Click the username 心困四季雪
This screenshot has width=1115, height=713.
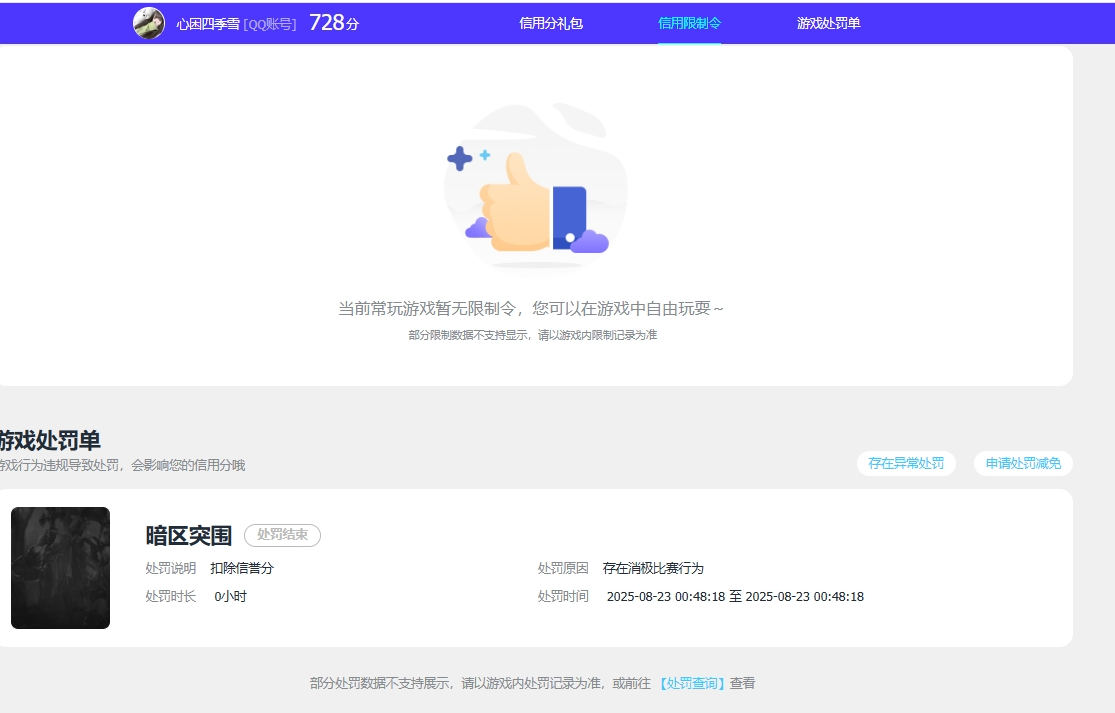208,24
